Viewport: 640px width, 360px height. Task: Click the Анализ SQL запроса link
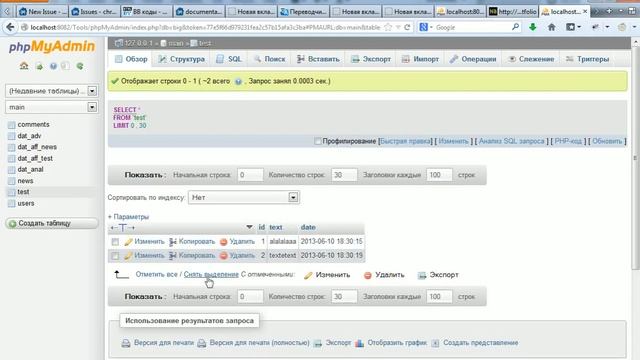(x=511, y=141)
